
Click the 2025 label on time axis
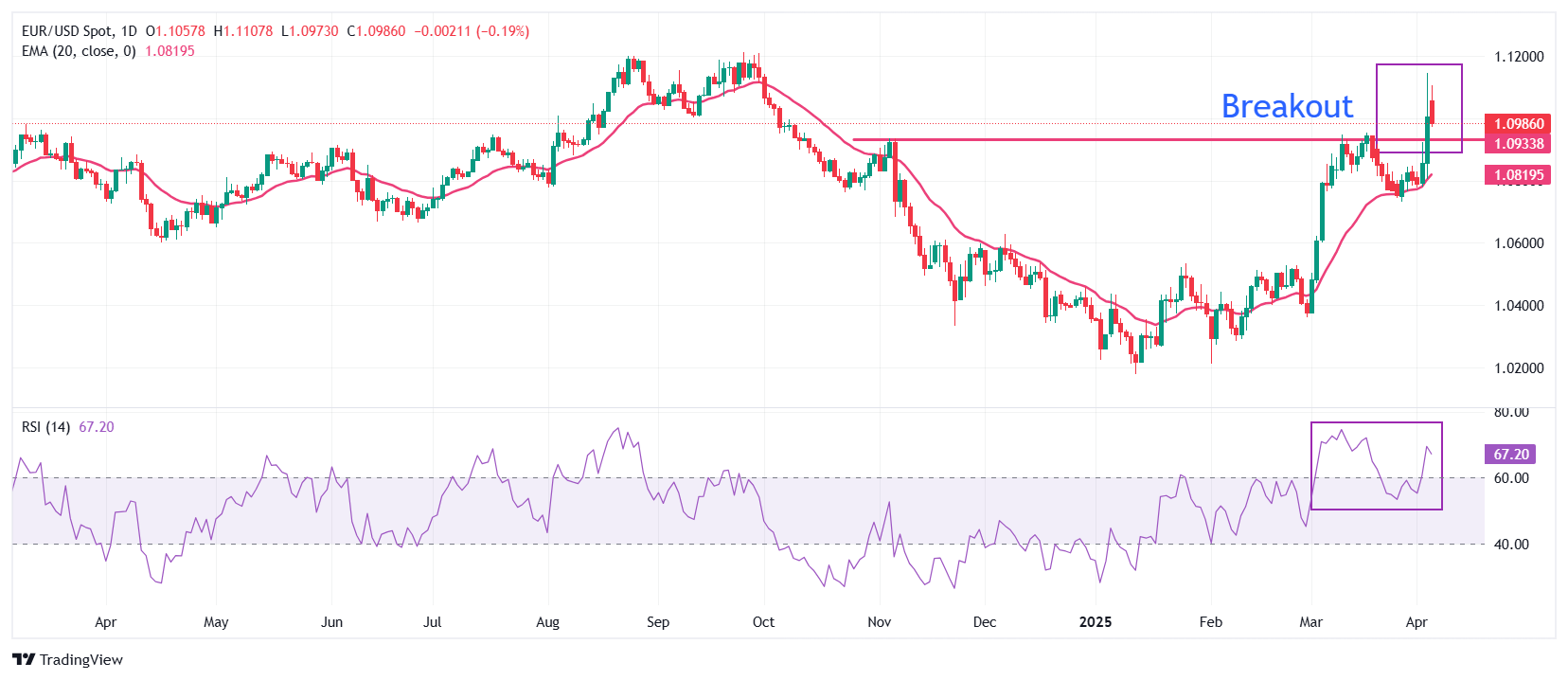pos(1096,622)
